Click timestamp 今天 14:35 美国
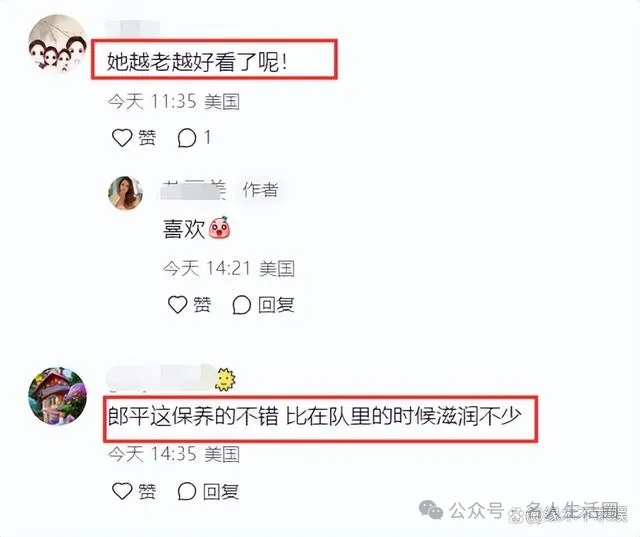The width and height of the screenshot is (640, 537). pos(173,454)
